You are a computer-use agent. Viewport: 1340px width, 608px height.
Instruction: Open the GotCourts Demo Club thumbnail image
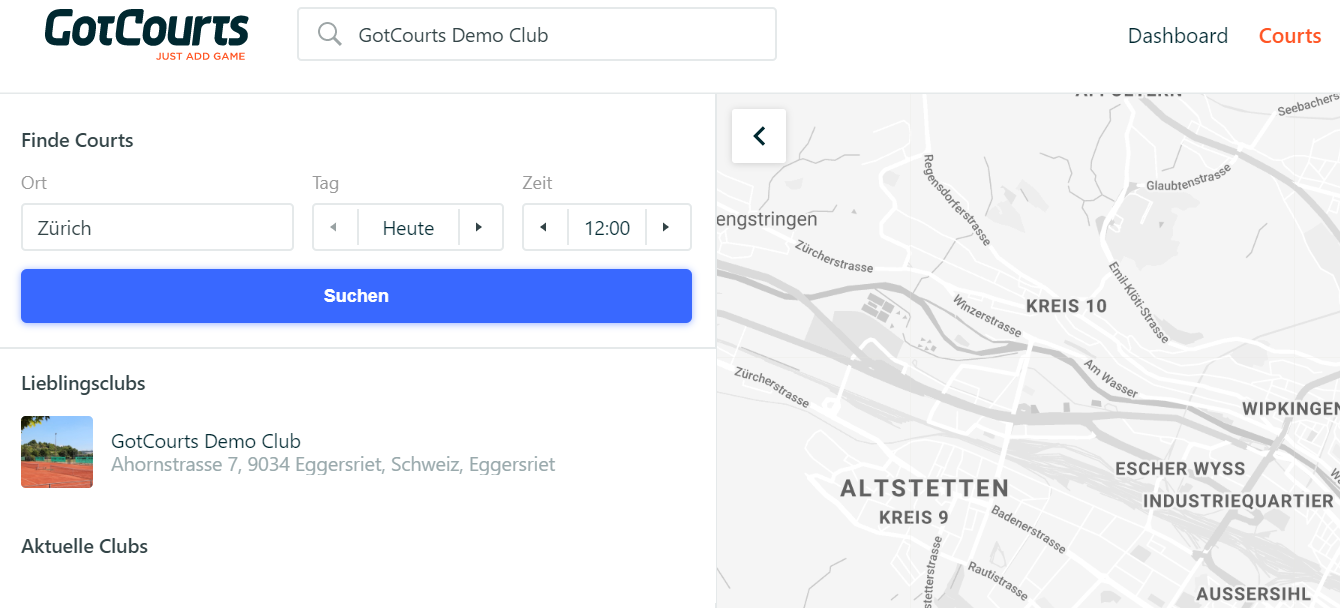pyautogui.click(x=57, y=452)
